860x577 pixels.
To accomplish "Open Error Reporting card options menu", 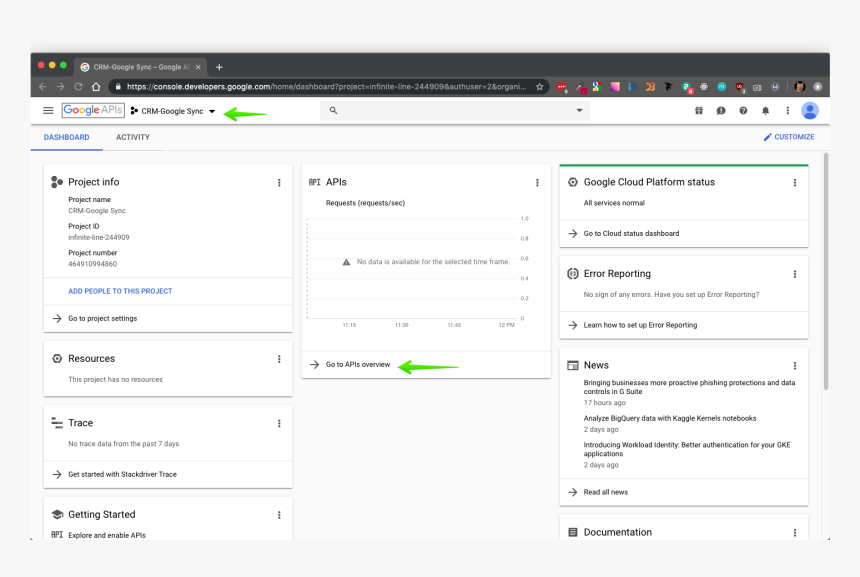I will pyautogui.click(x=795, y=274).
